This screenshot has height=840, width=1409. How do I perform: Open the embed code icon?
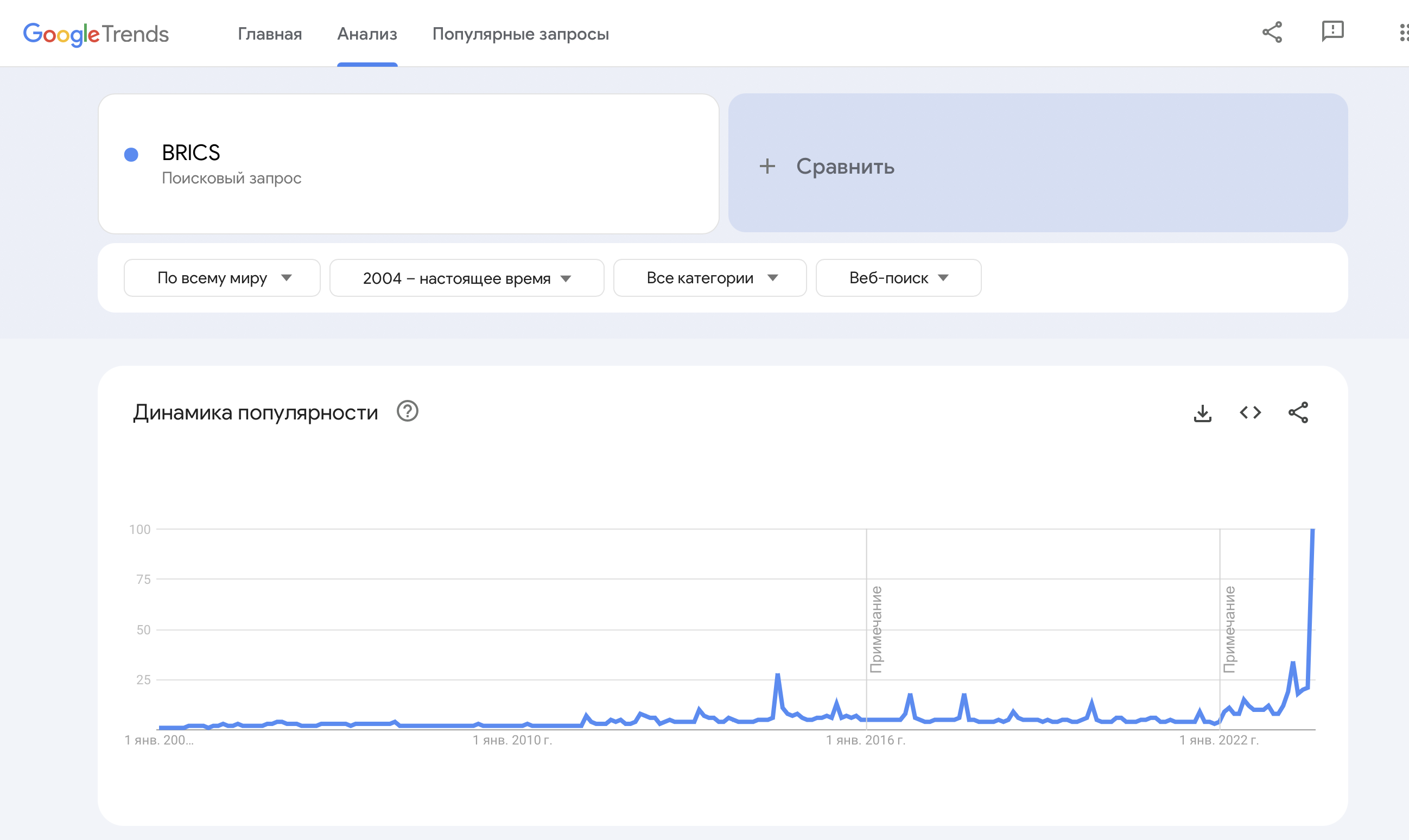[x=1250, y=412]
